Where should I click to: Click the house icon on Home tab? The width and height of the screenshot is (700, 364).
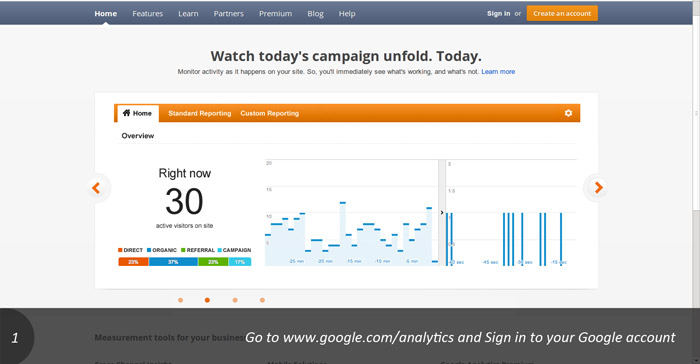click(x=126, y=113)
